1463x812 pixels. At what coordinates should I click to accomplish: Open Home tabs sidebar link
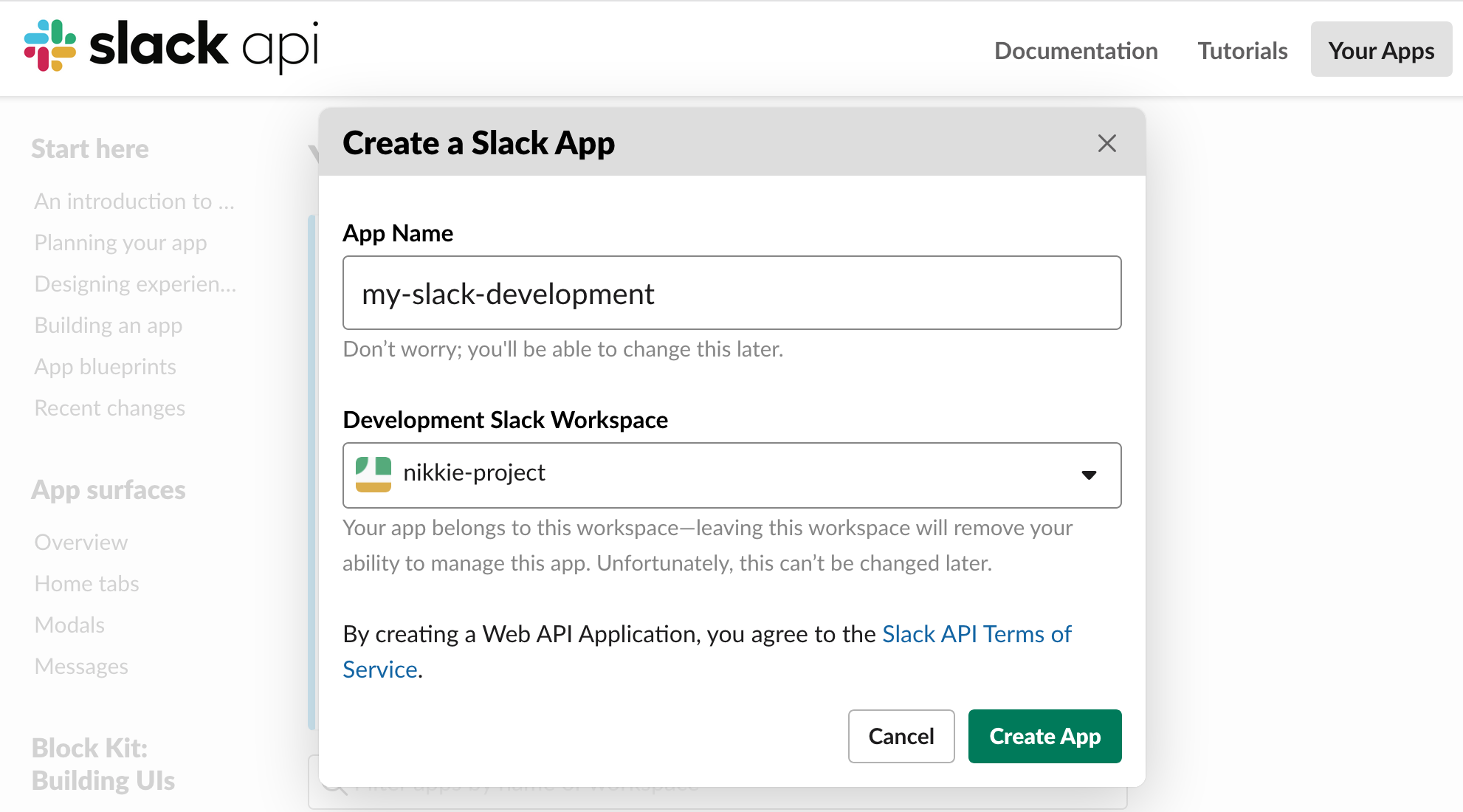86,584
